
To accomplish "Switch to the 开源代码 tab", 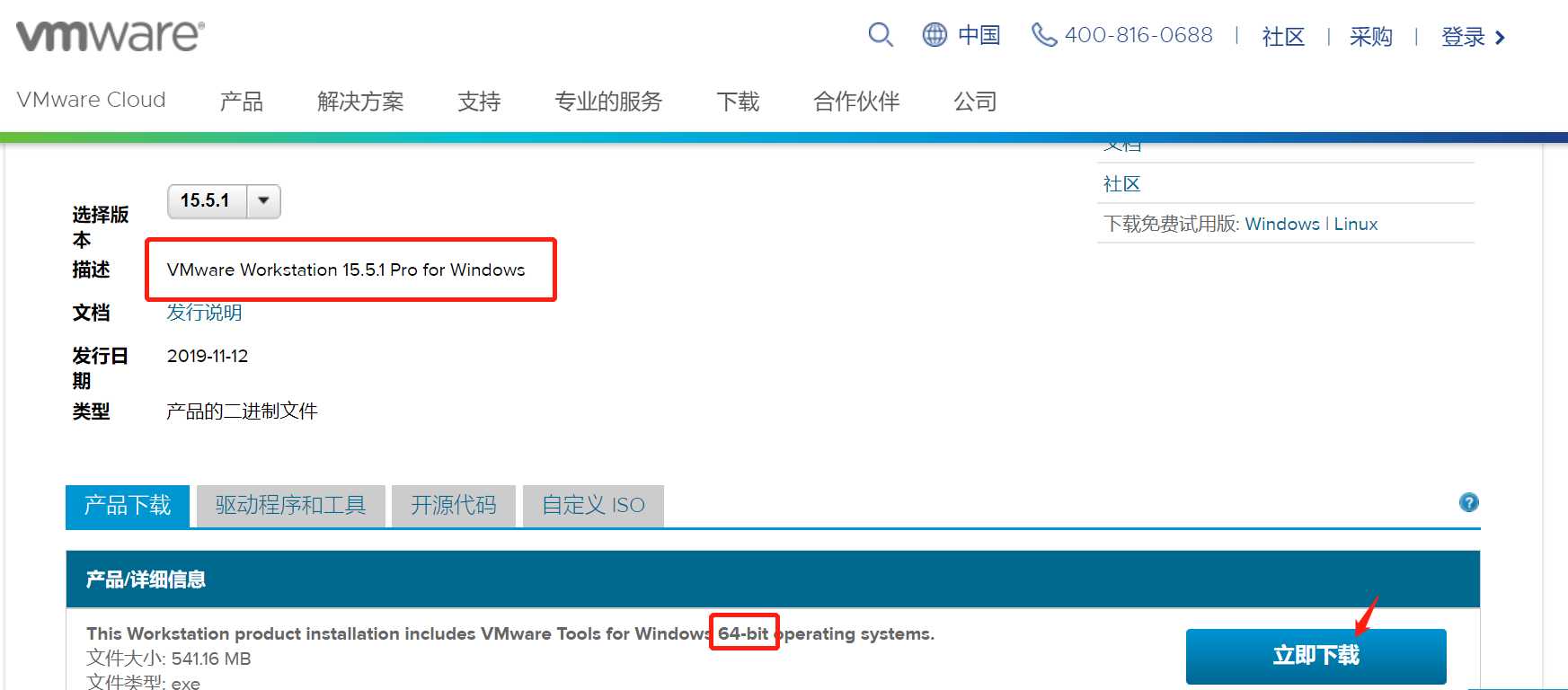I will [x=454, y=506].
